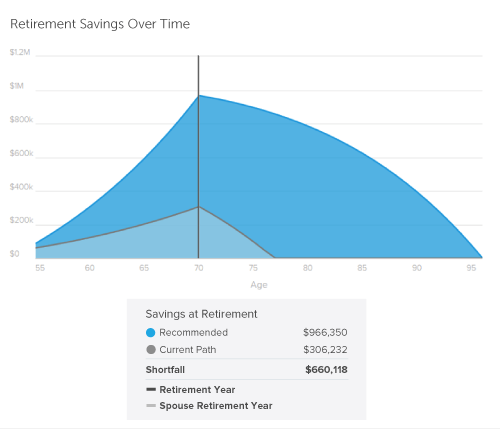Screen dimensions: 500x429
Task: Click the light Spouse Retirement Year legend marker
Action: click(x=151, y=406)
